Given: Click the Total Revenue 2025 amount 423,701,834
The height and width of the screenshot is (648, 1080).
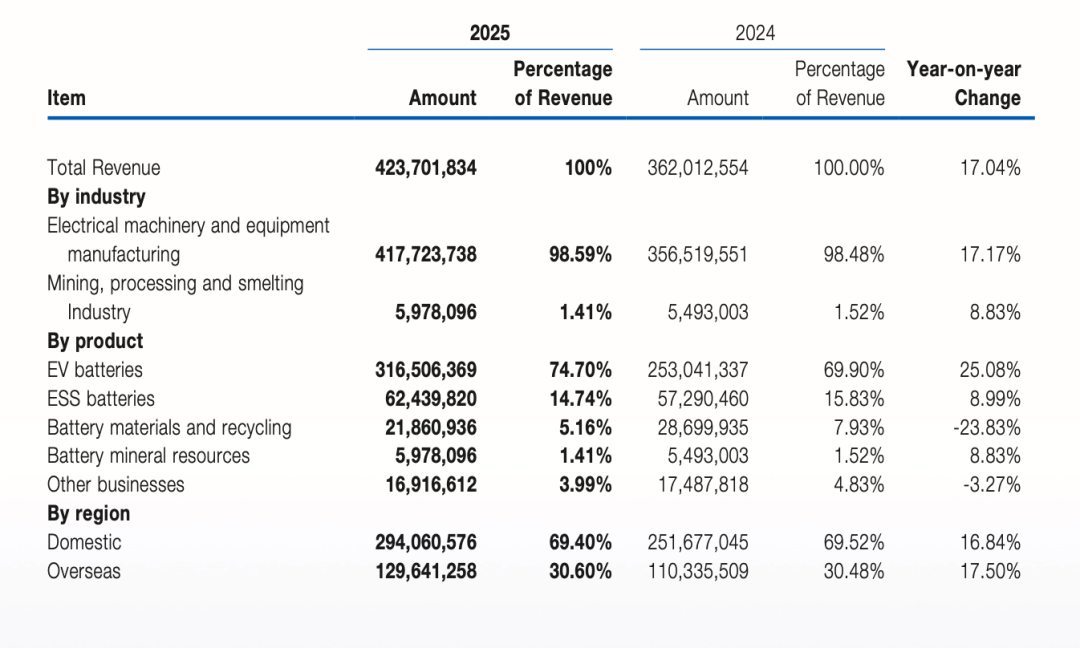Looking at the screenshot, I should click(x=425, y=168).
